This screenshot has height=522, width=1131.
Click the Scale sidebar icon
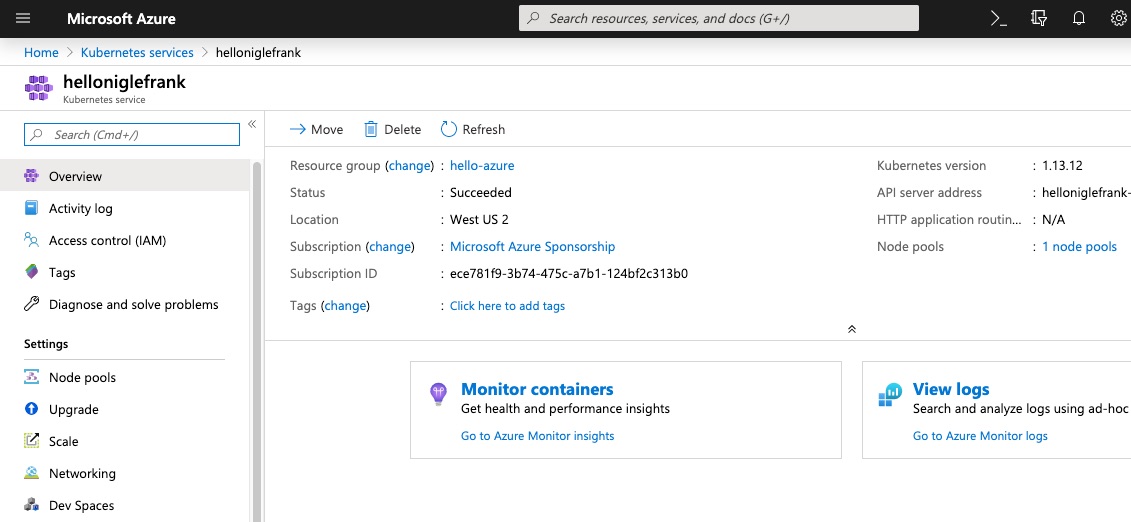pos(31,441)
